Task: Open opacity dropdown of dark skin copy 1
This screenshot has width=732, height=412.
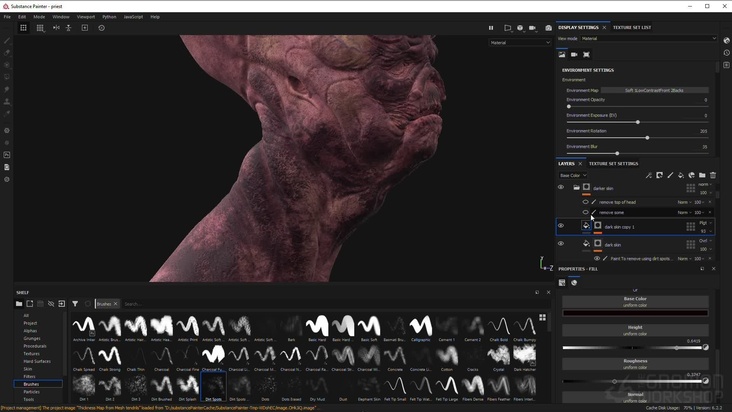Action: point(705,231)
